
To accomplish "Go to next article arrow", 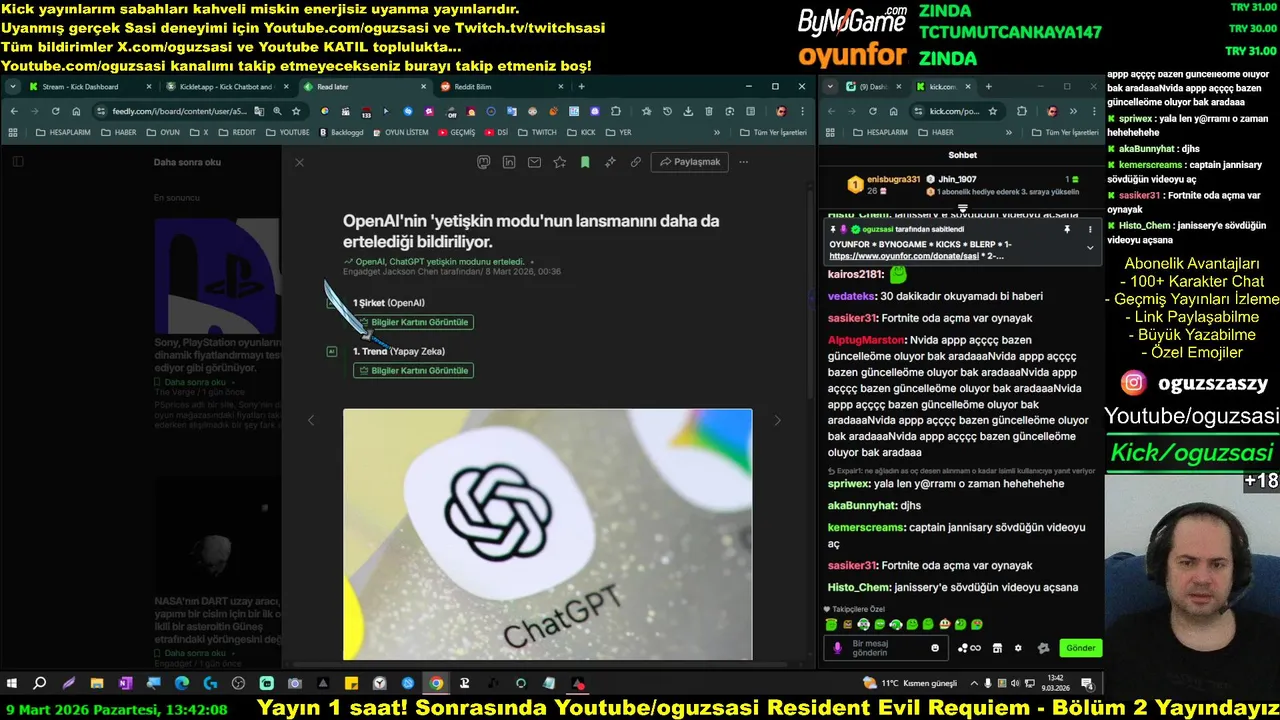I will (777, 421).
